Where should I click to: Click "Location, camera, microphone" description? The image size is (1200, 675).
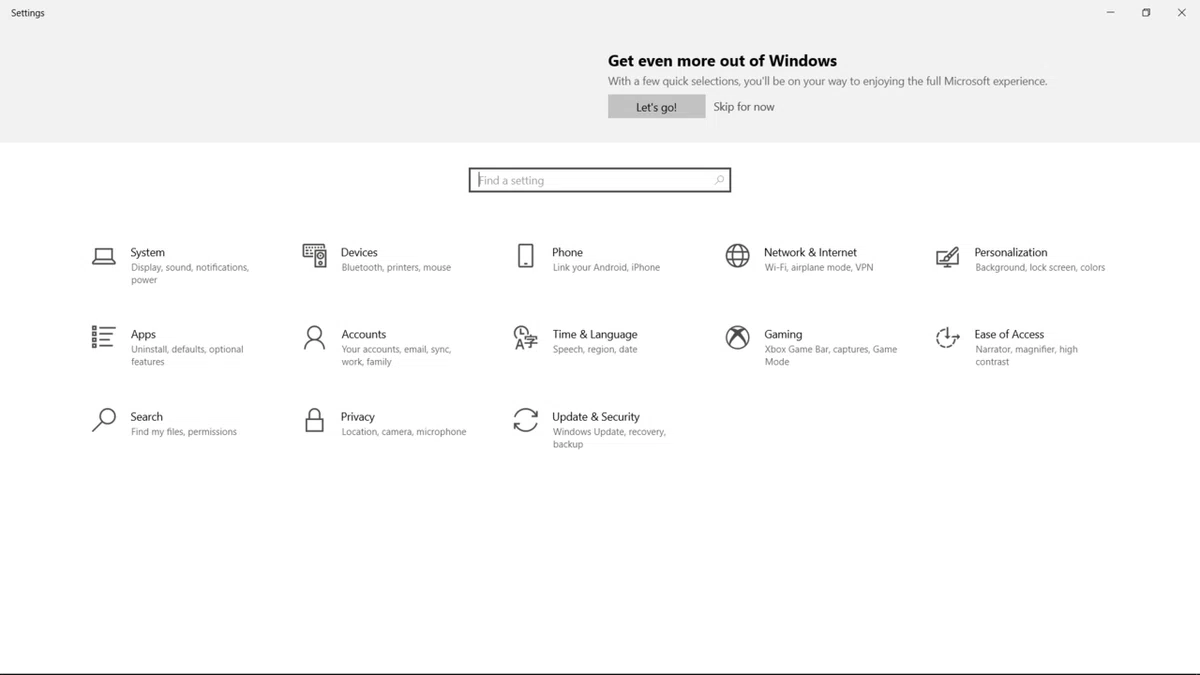coord(404,432)
